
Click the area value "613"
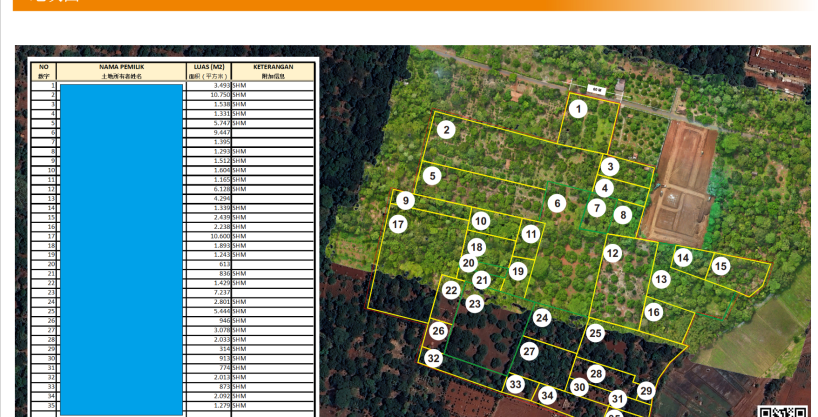pos(225,264)
